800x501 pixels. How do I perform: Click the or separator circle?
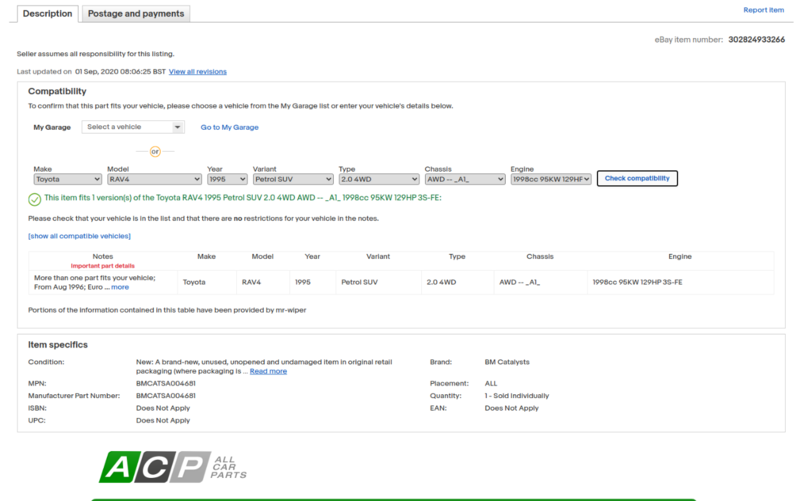[x=155, y=152]
